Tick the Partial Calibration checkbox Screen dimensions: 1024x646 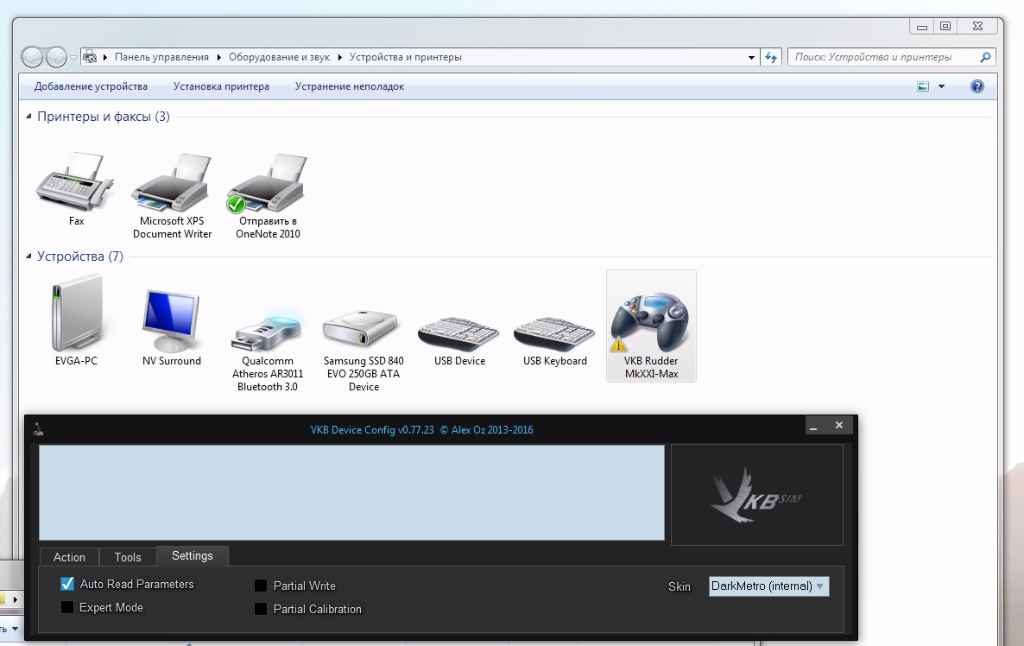tap(261, 609)
